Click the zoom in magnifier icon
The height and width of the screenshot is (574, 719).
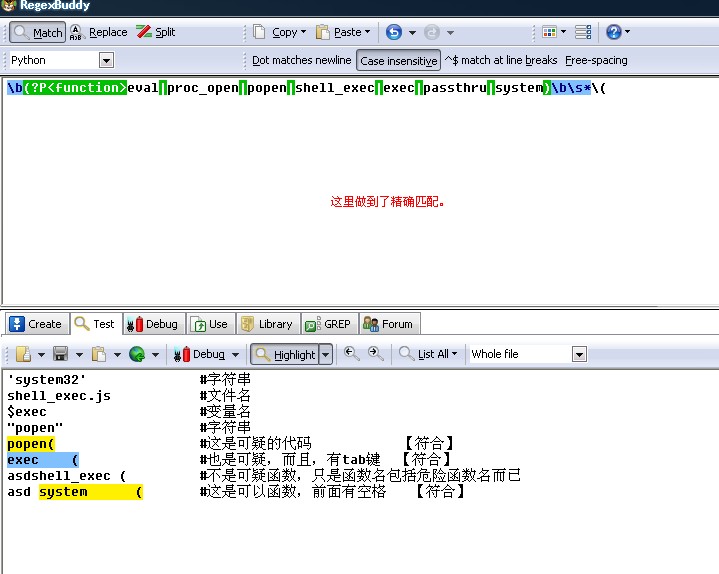(x=375, y=353)
